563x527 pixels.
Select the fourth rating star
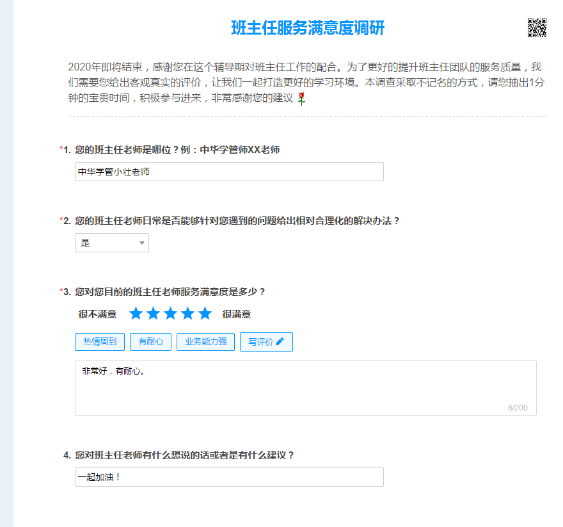pyautogui.click(x=187, y=313)
